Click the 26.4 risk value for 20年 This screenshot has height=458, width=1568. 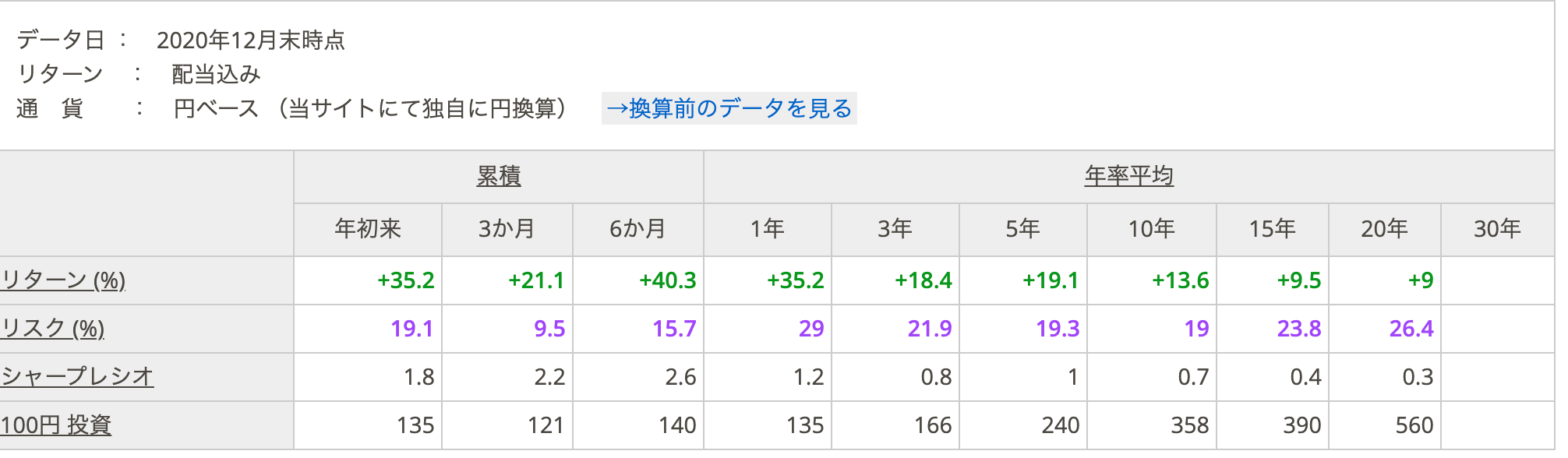(x=1411, y=329)
